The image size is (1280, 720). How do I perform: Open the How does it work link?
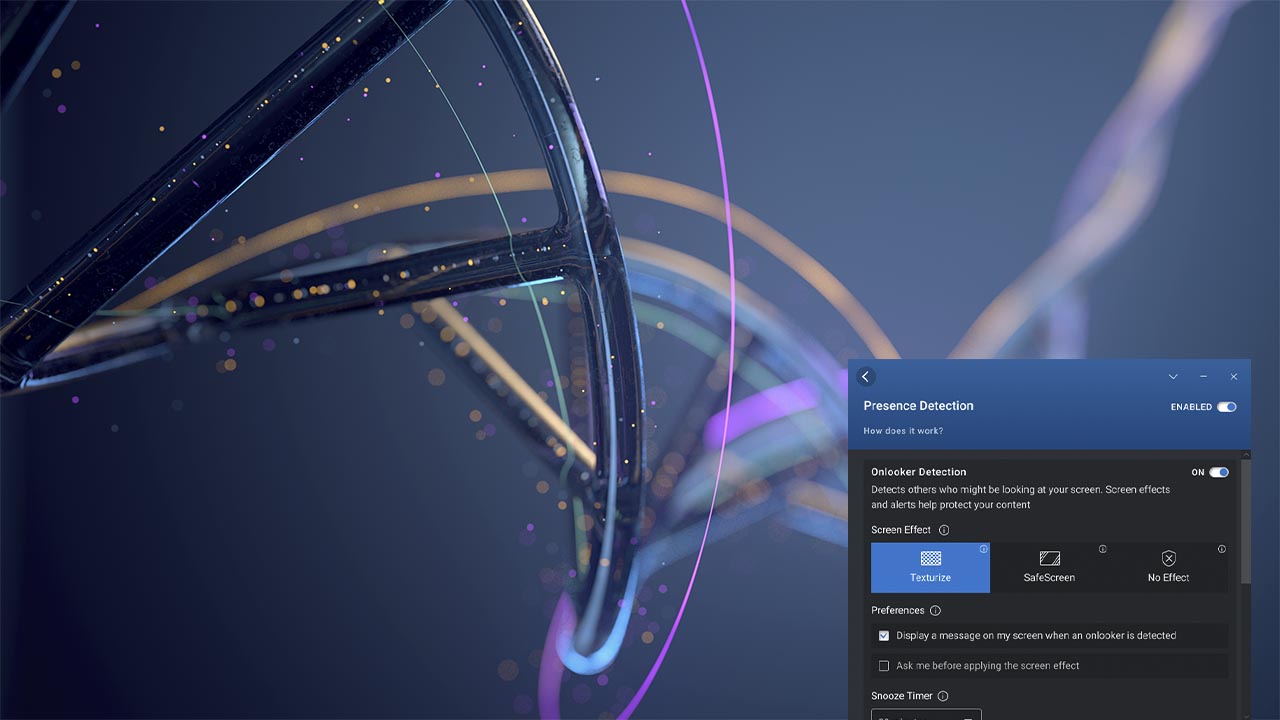(903, 431)
